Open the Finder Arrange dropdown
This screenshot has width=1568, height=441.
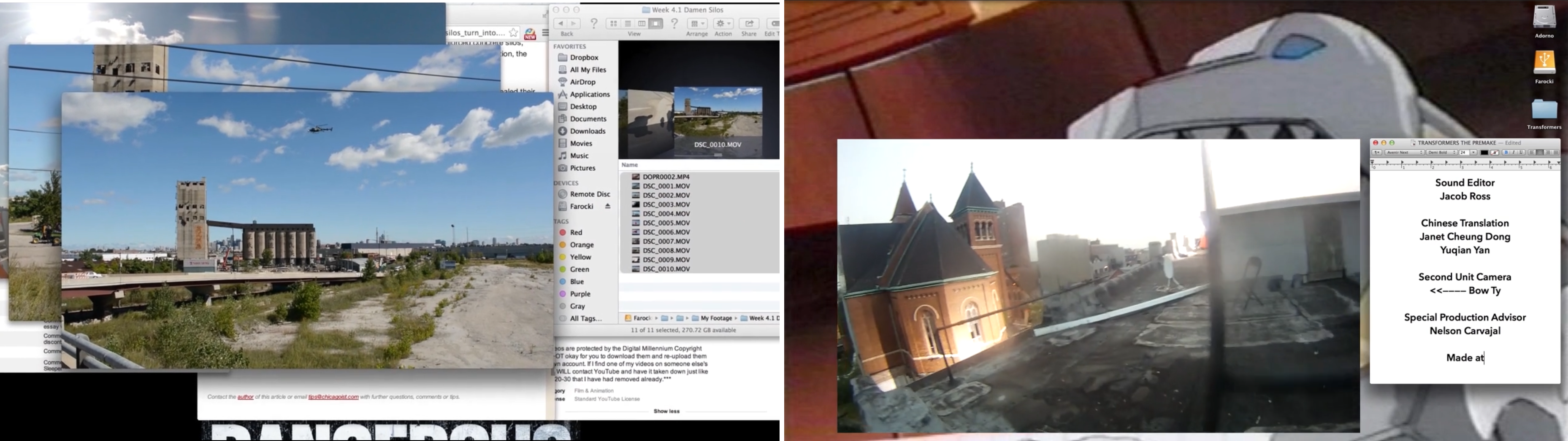696,24
